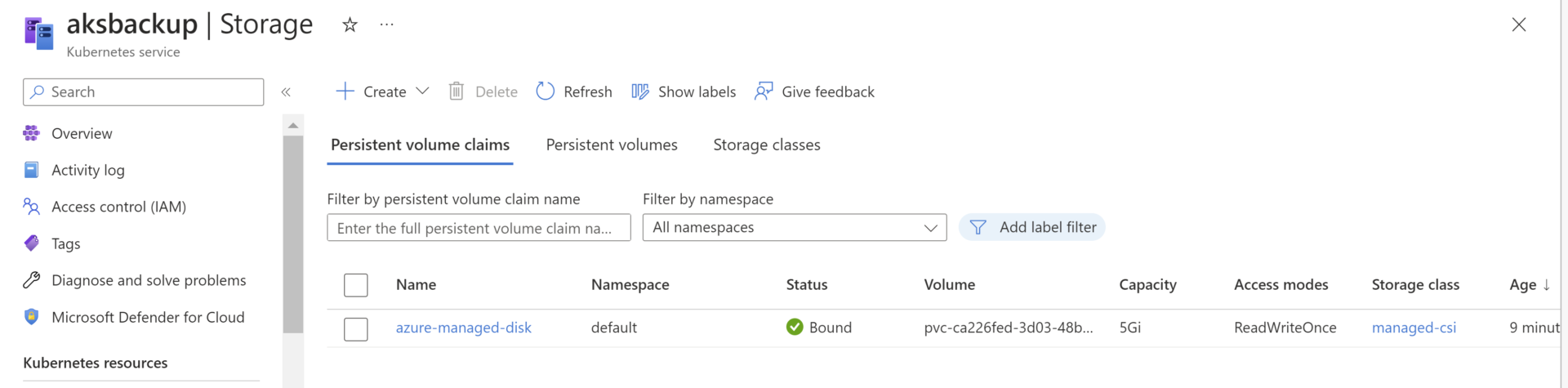1568x388 pixels.
Task: Click the Give feedback person icon
Action: pos(764,91)
